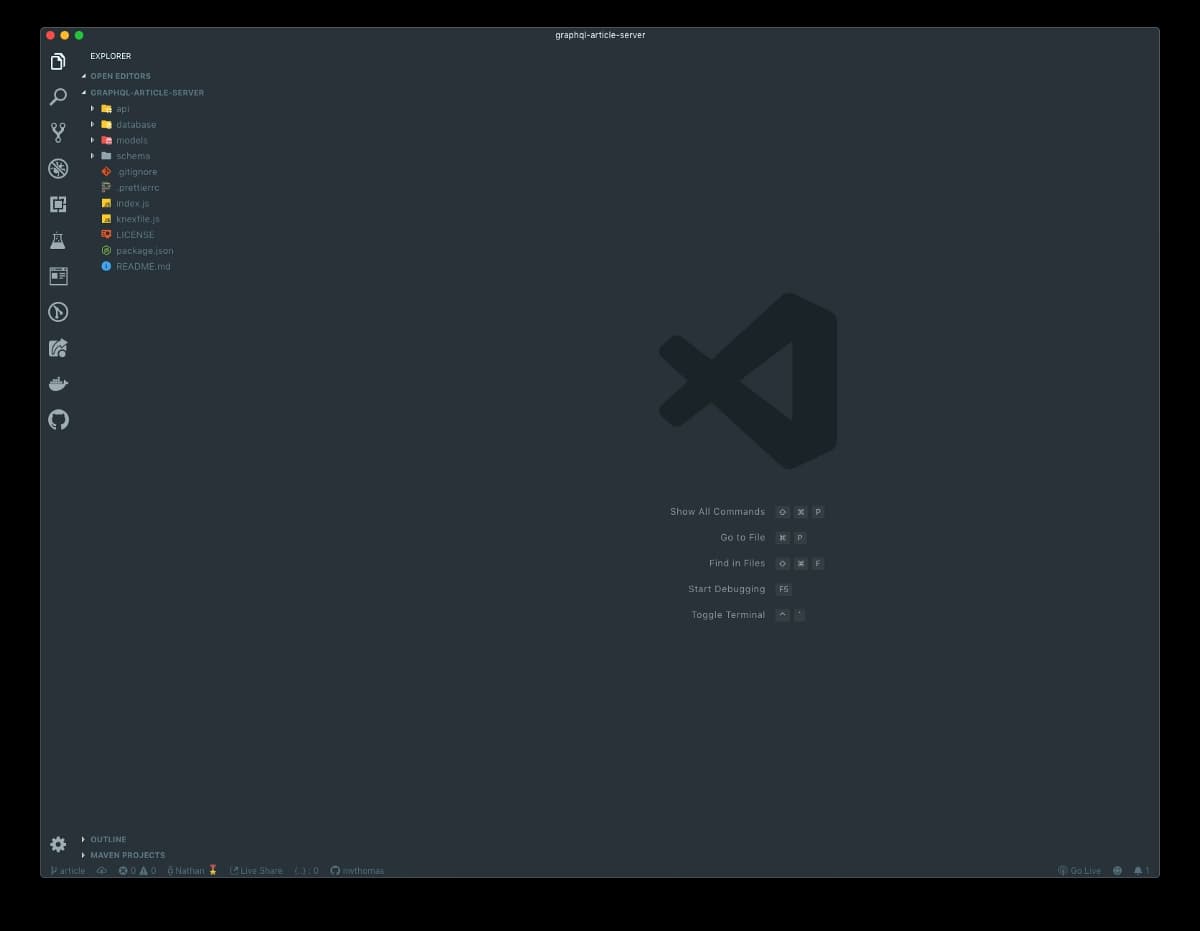
Task: Open package.json in the explorer
Action: tap(144, 251)
